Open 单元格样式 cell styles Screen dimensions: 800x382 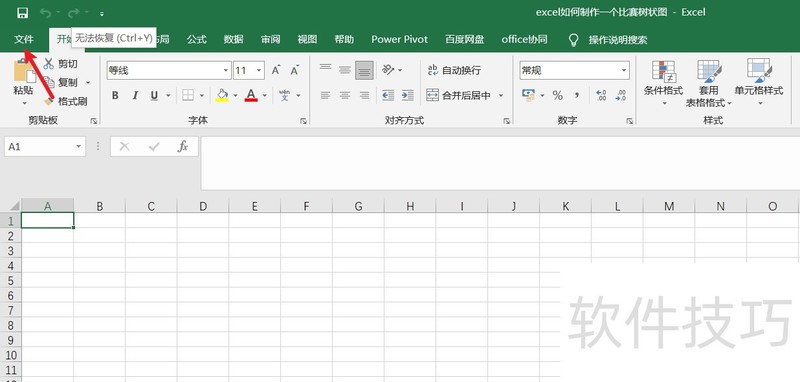[x=759, y=83]
